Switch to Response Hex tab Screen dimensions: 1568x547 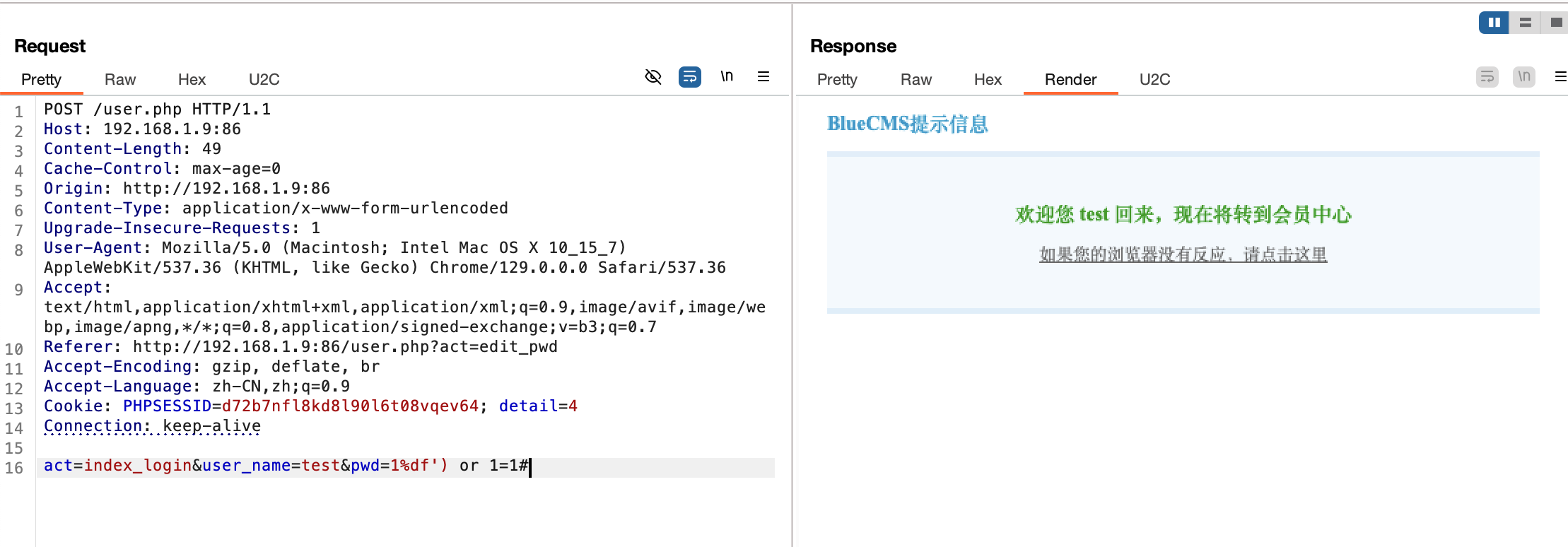(x=988, y=79)
